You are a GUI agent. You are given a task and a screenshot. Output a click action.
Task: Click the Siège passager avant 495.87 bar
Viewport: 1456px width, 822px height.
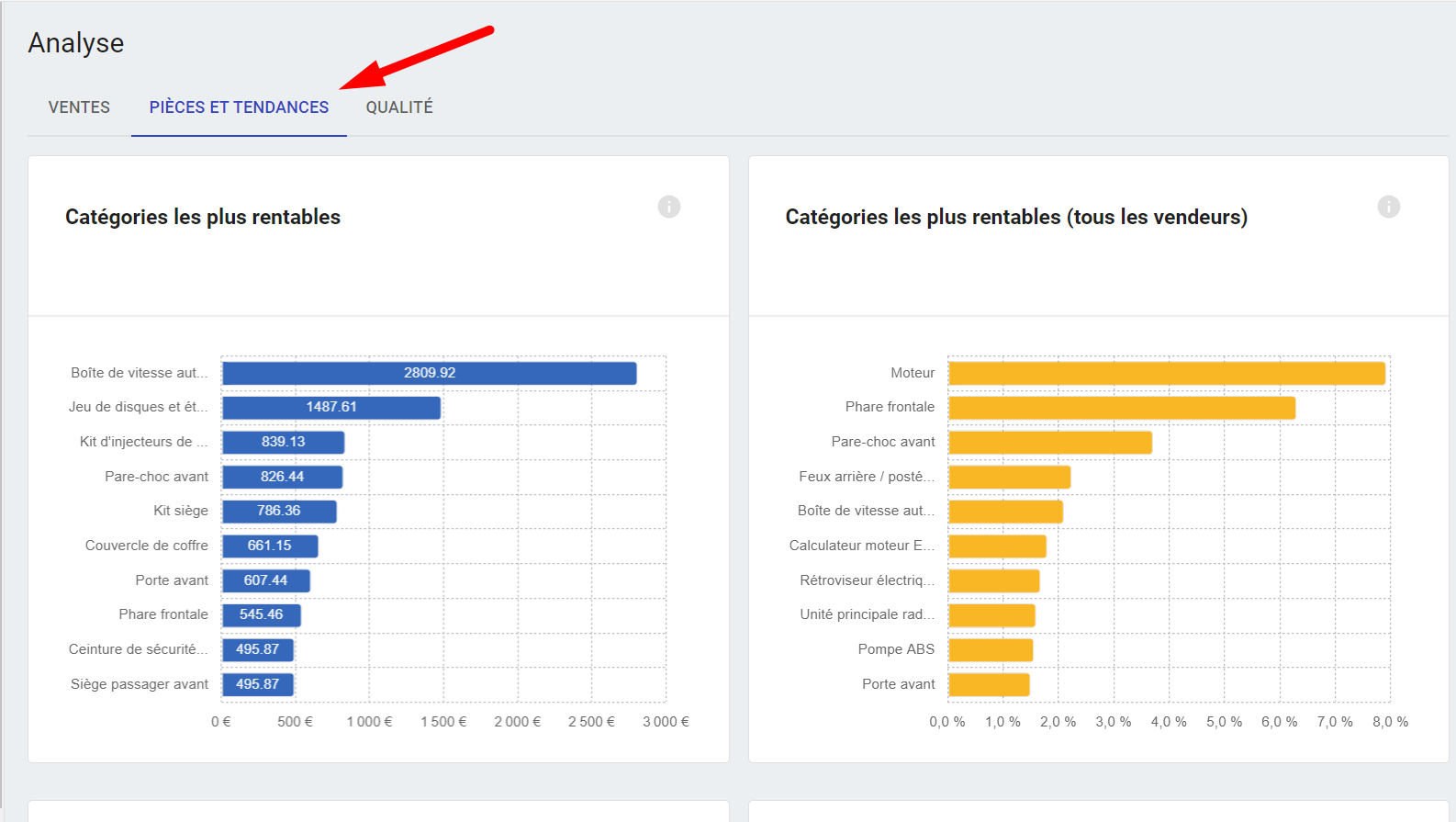click(257, 684)
